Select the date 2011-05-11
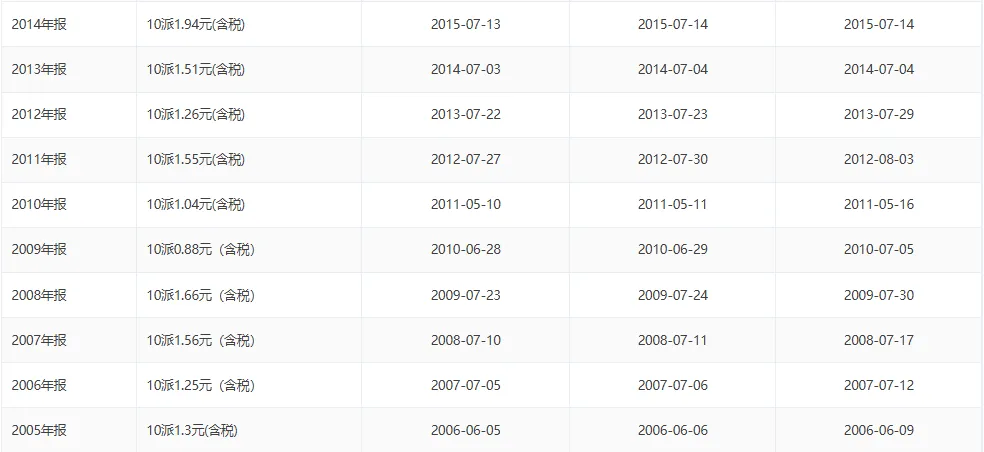Image resolution: width=984 pixels, height=452 pixels. 673,205
